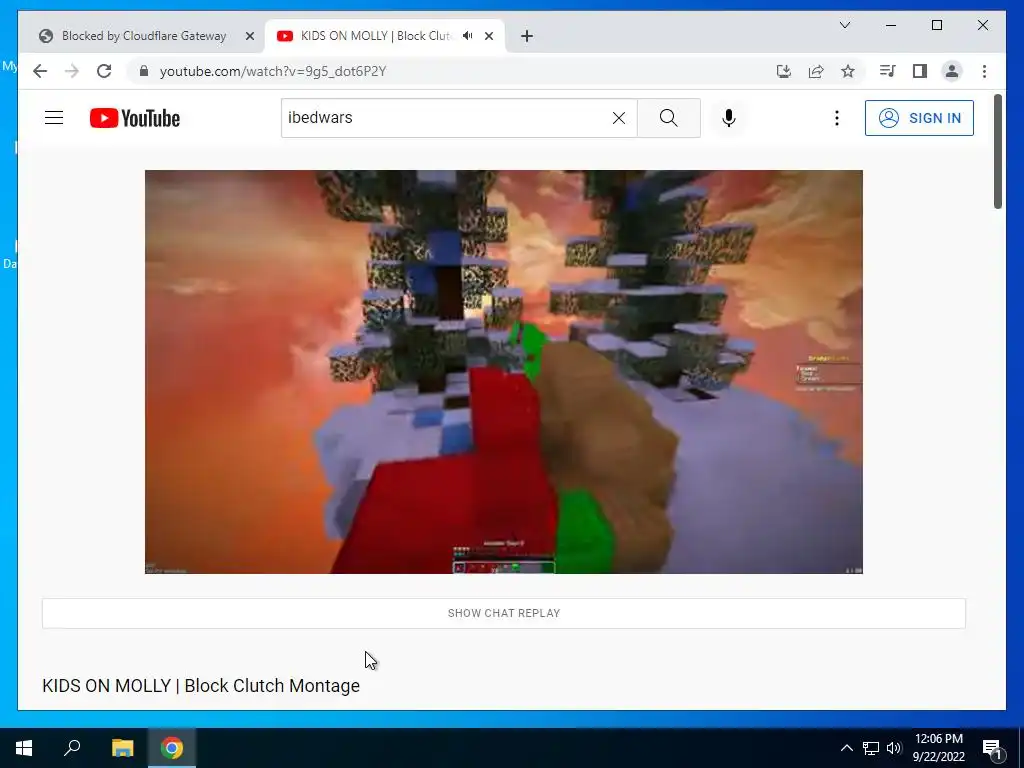Open the taskbar clock and date
Viewport: 1024px width, 768px height.
point(938,748)
